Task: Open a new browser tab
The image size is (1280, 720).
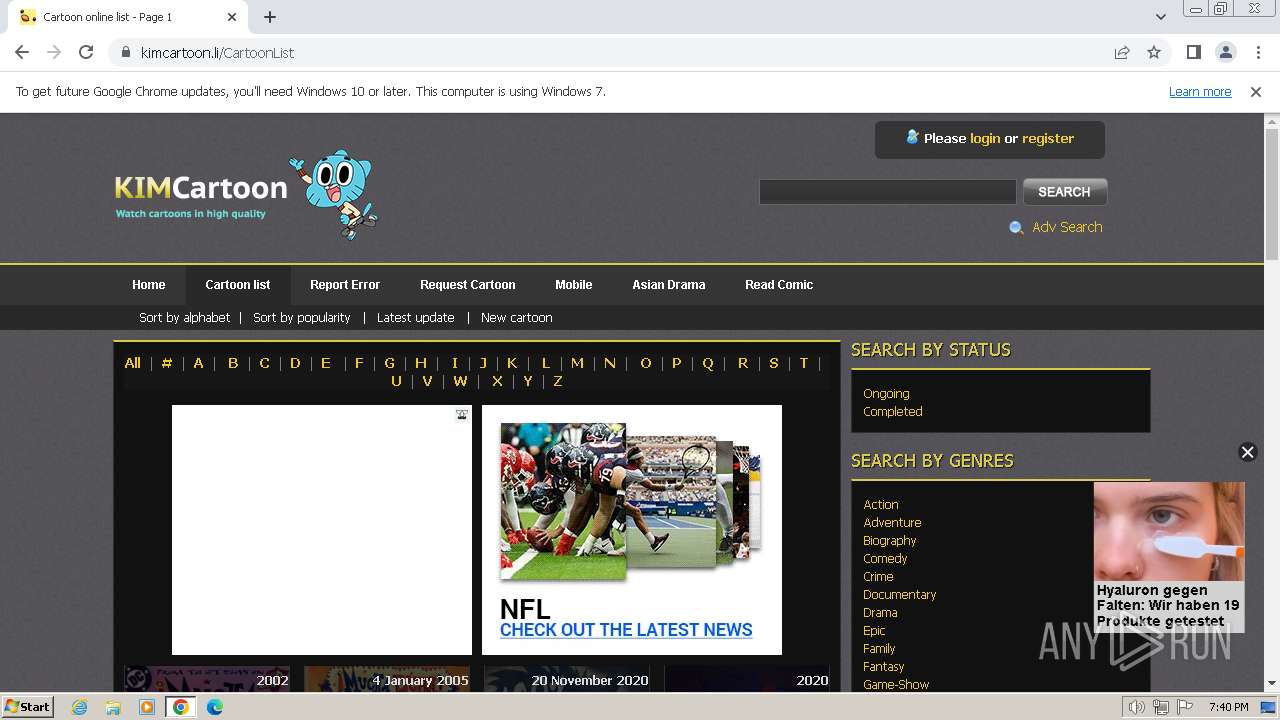Action: coord(270,17)
